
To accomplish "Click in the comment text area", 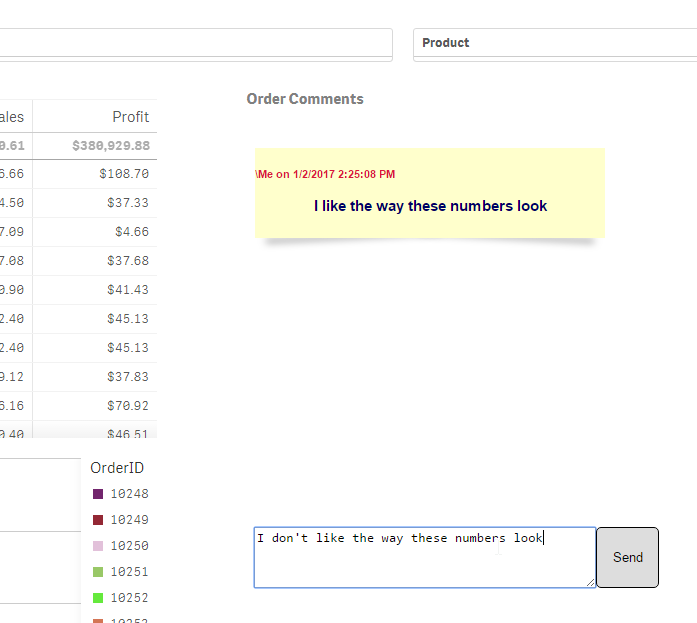I will click(425, 557).
